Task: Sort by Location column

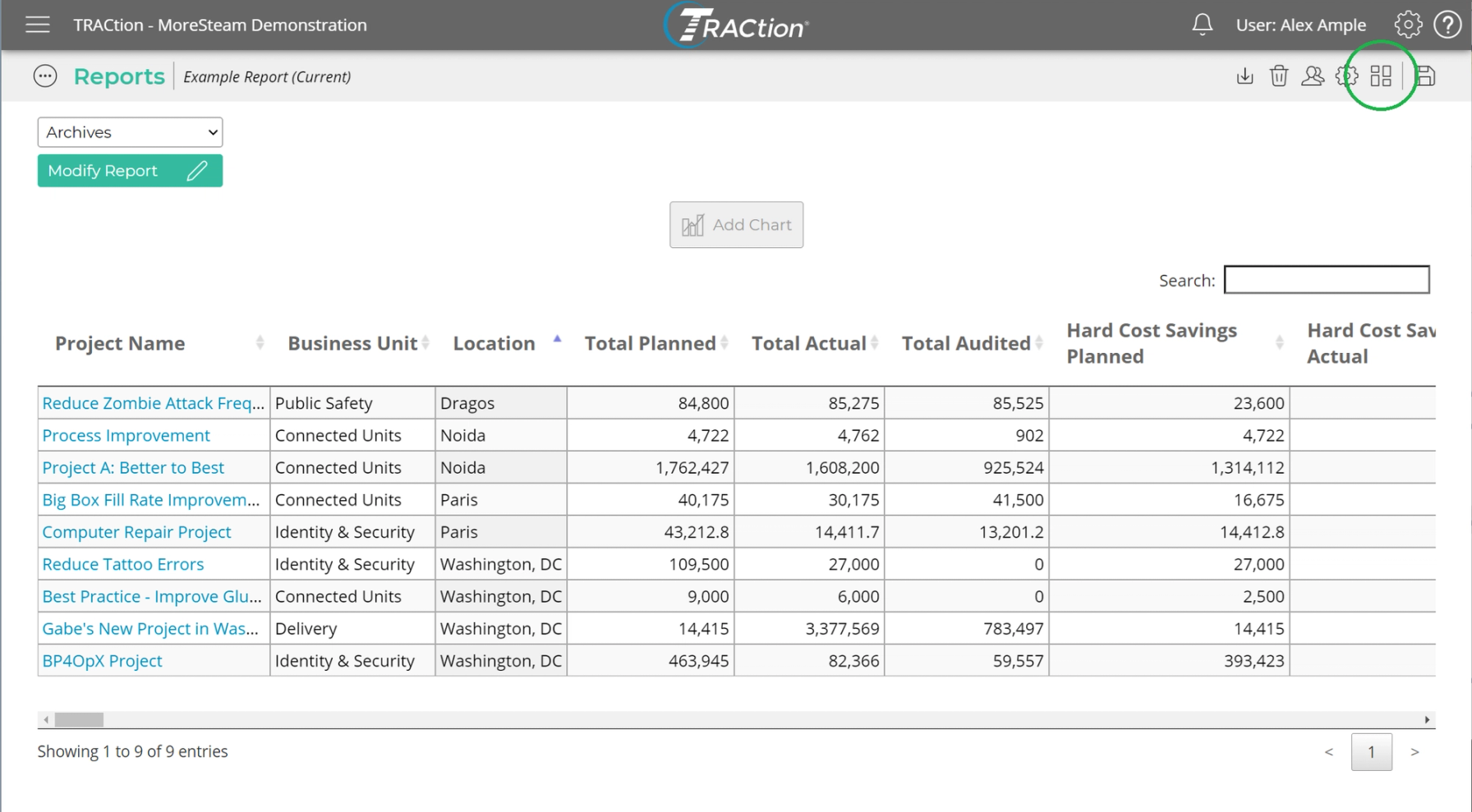Action: pyautogui.click(x=501, y=343)
